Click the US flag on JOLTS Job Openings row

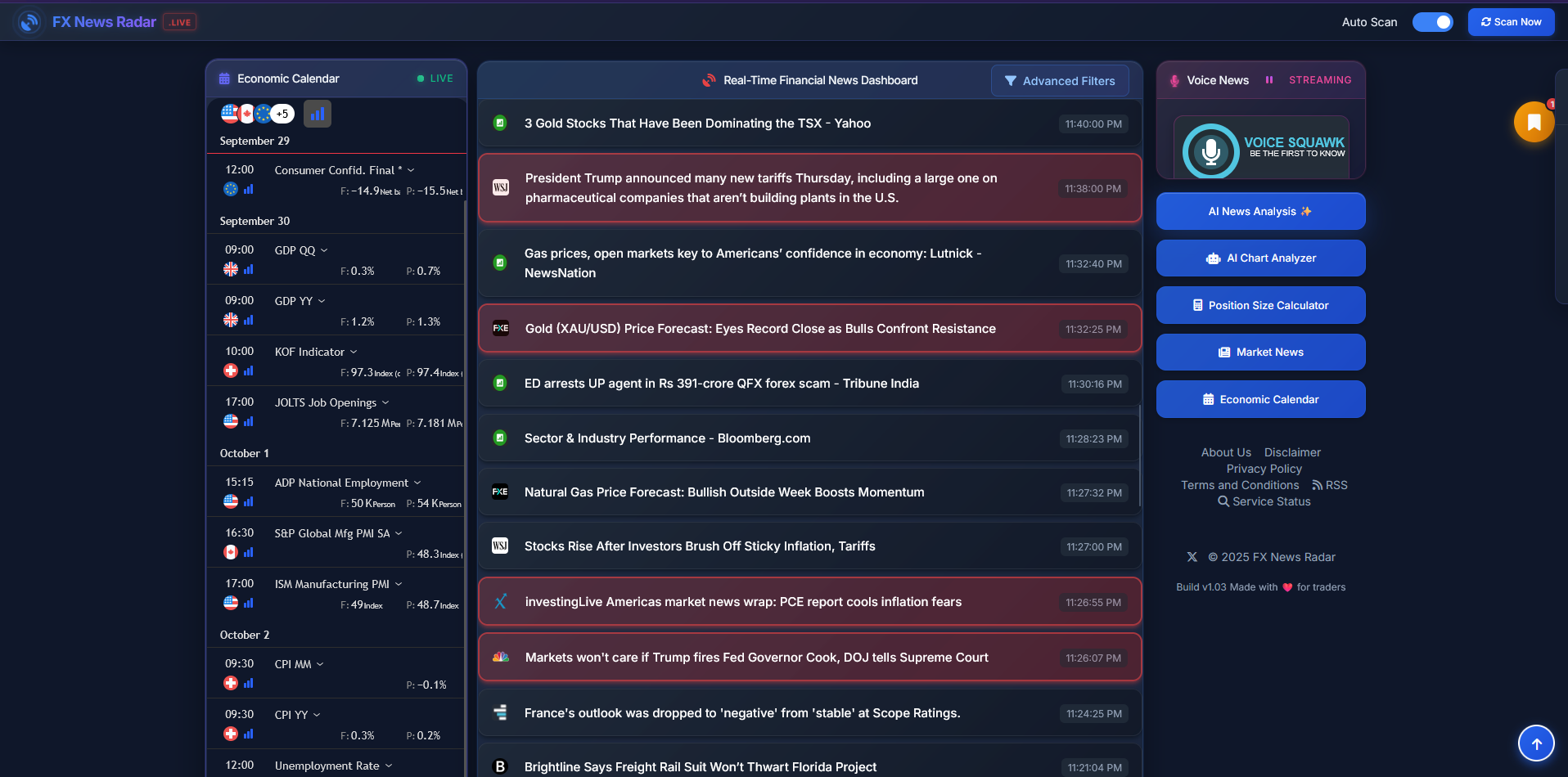tap(231, 421)
